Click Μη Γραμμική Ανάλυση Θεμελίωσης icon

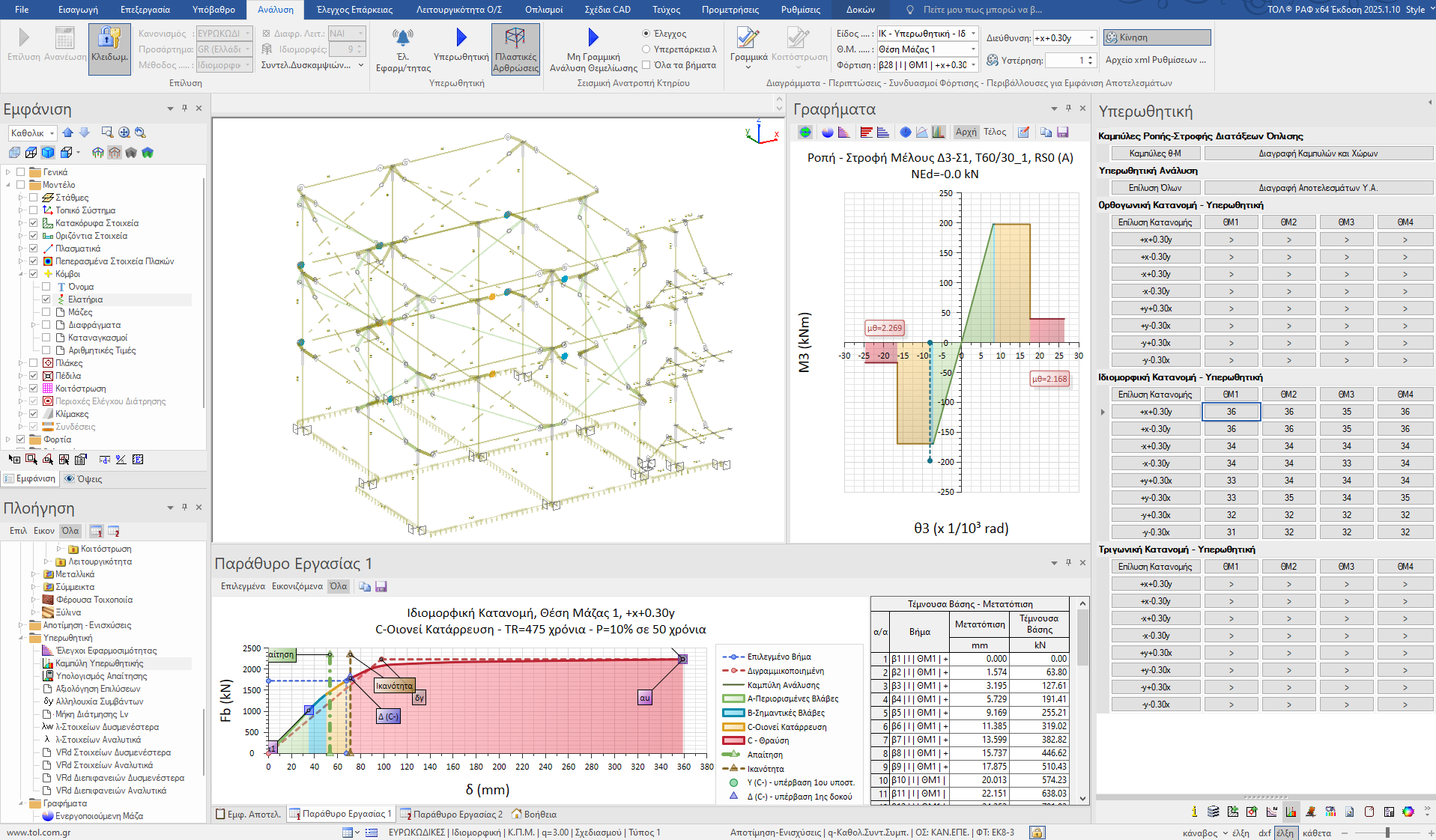coord(593,37)
